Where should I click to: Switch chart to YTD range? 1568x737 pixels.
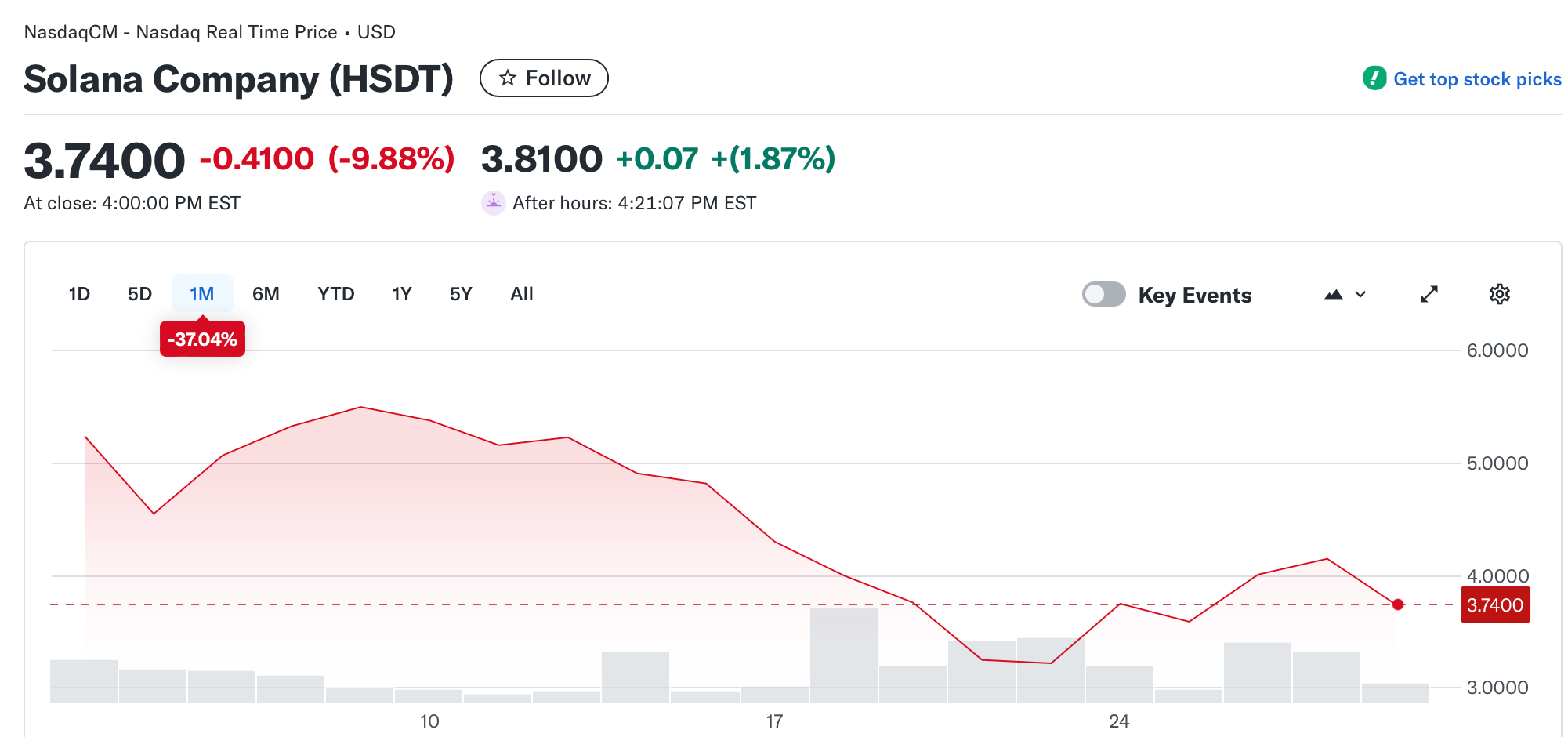(335, 294)
